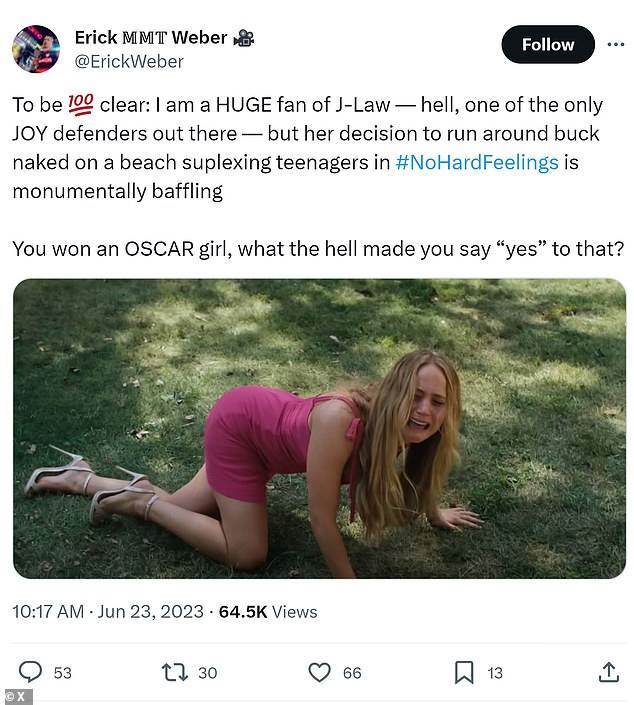Viewport: 634px width, 705px height.
Task: Click the red 100 emoji in the tweet
Action: [81, 105]
